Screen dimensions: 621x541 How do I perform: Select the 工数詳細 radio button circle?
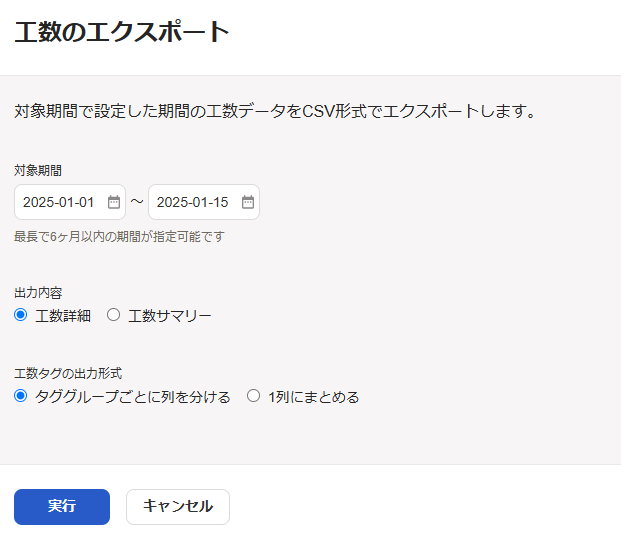point(21,315)
